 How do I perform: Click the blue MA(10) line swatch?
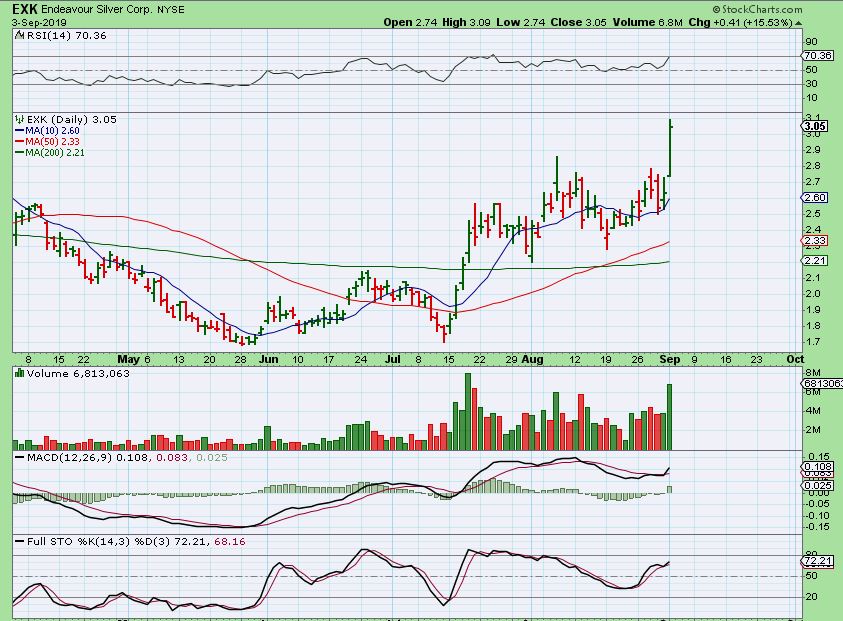pyautogui.click(x=20, y=131)
